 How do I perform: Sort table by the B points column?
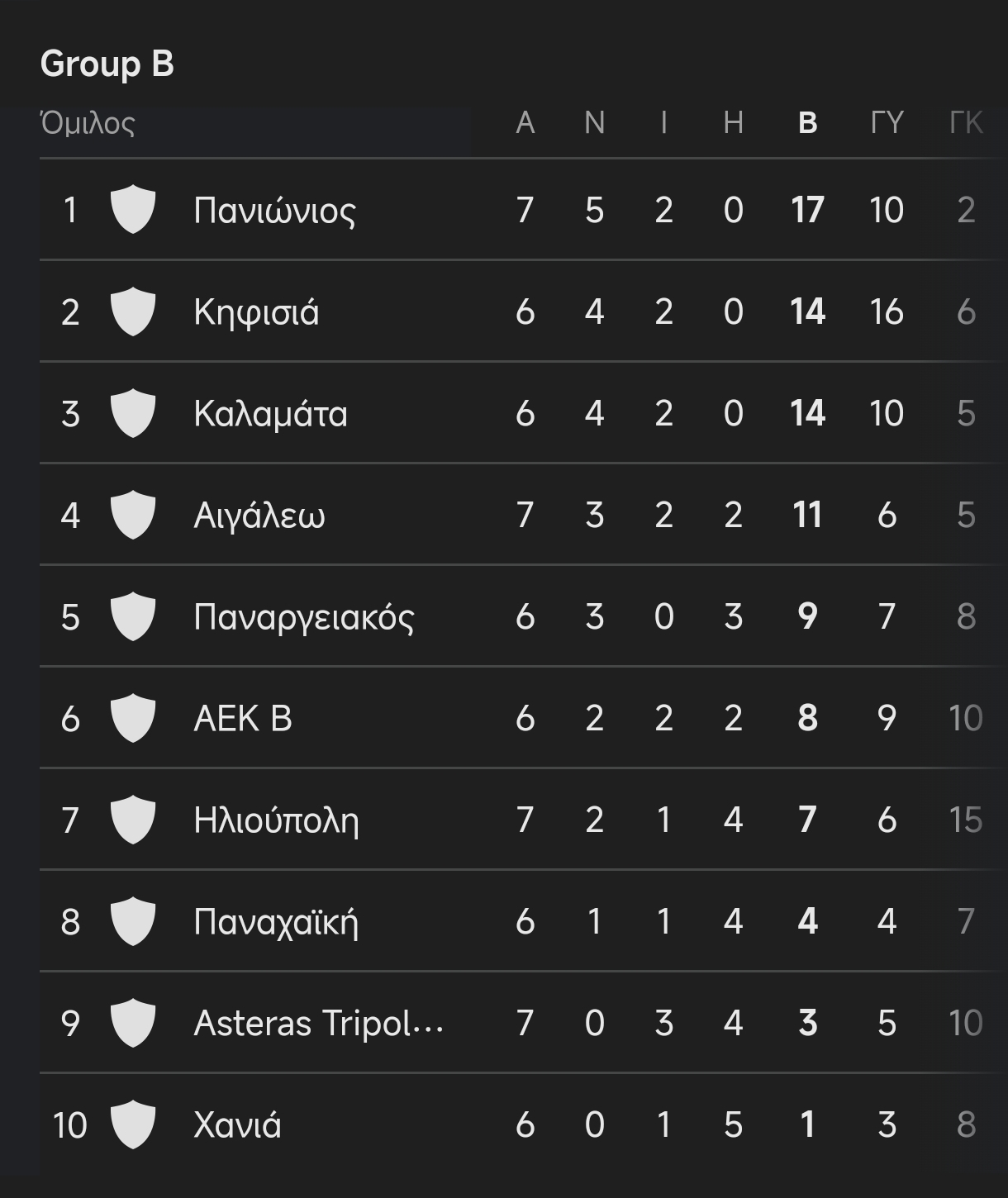[x=807, y=123]
